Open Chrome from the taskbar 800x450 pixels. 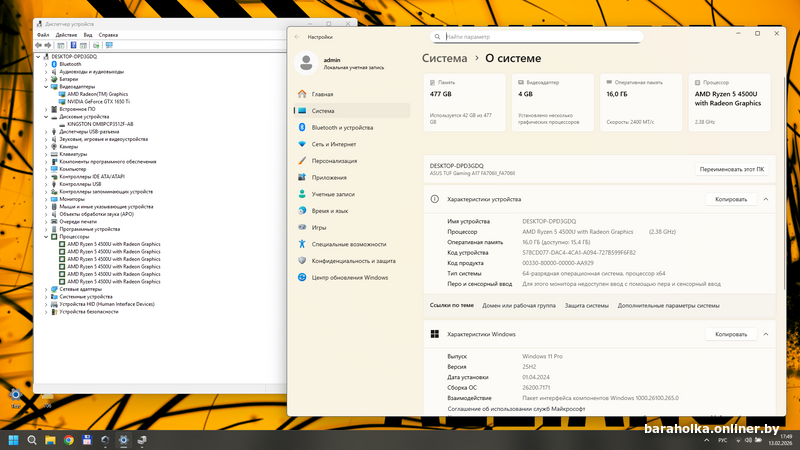[x=69, y=439]
